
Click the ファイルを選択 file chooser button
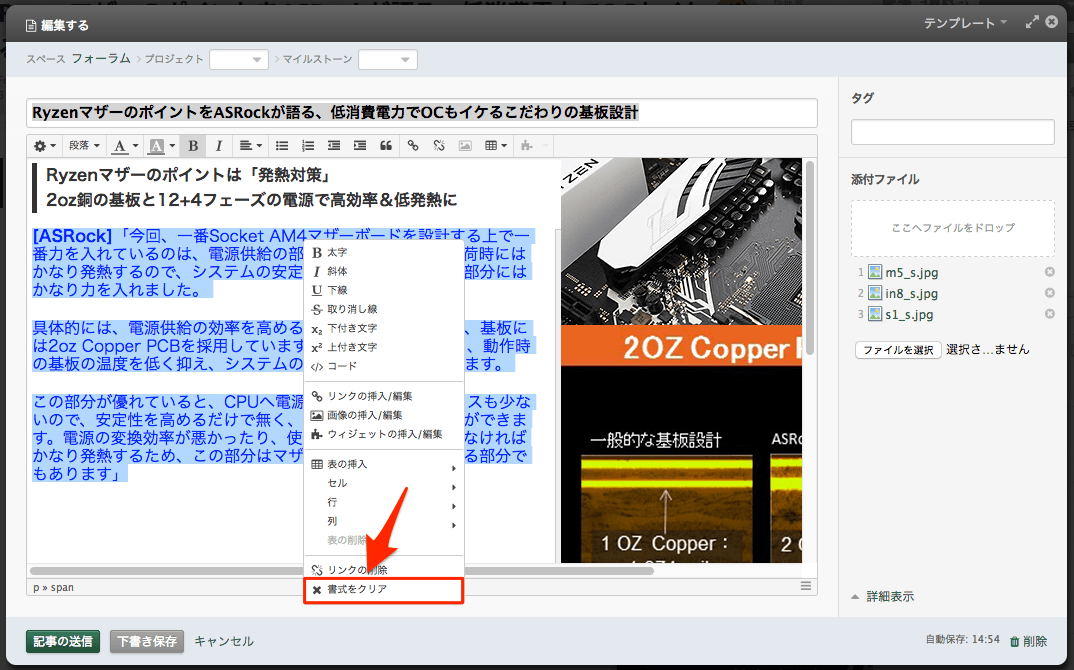click(898, 350)
